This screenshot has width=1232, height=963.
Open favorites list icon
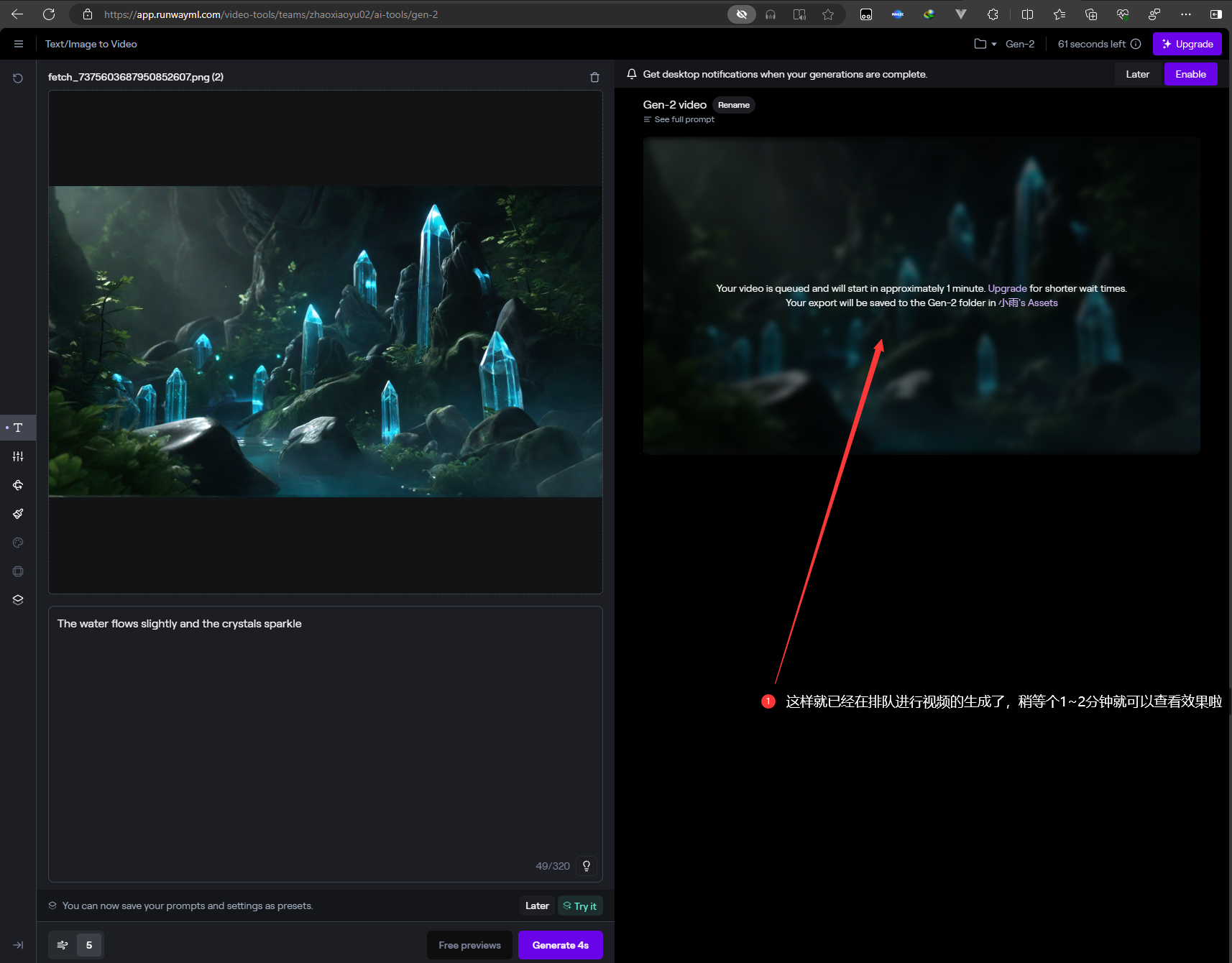tap(1059, 14)
